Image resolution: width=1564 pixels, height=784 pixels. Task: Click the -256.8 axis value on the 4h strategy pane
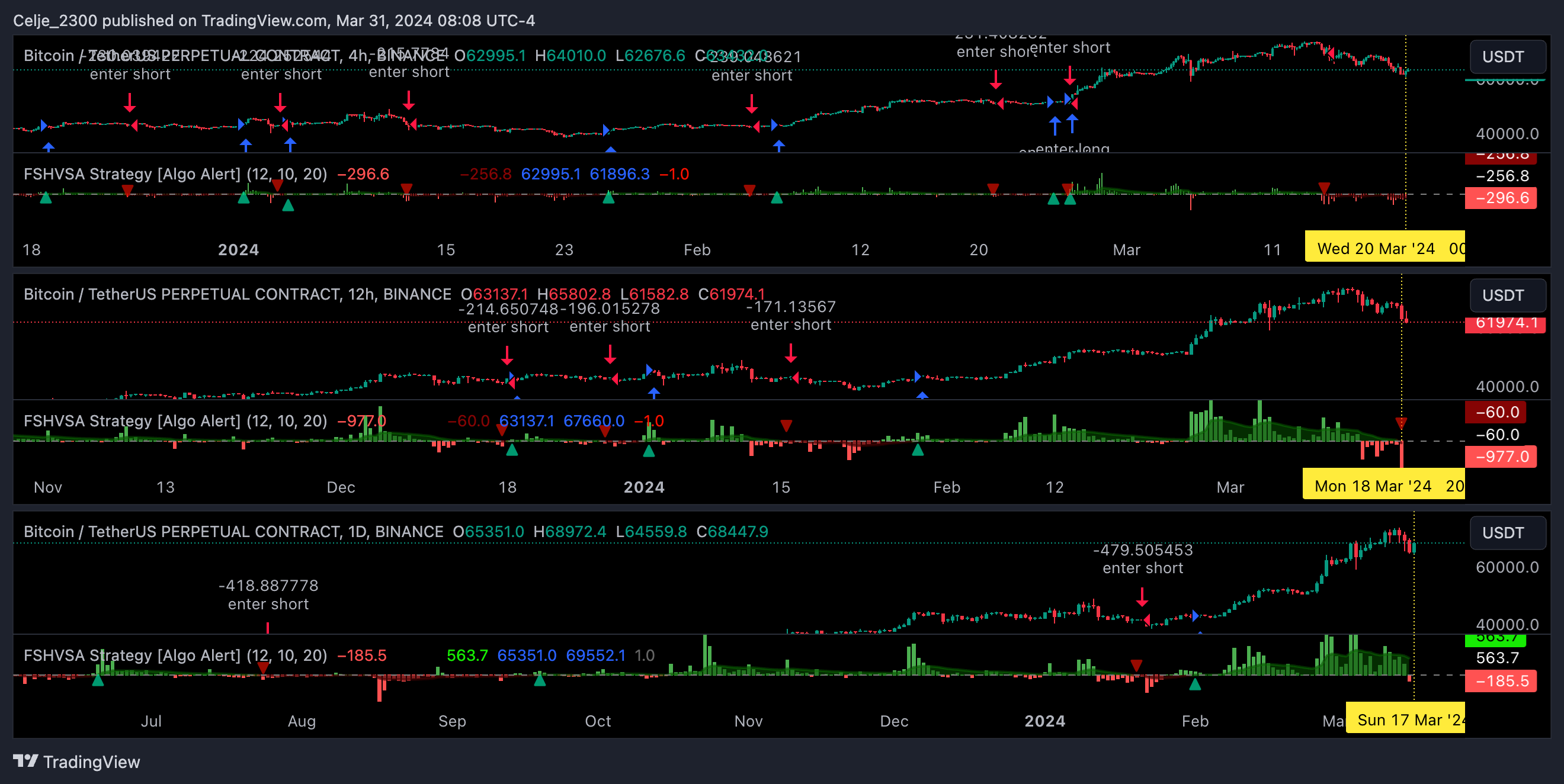(x=1502, y=176)
